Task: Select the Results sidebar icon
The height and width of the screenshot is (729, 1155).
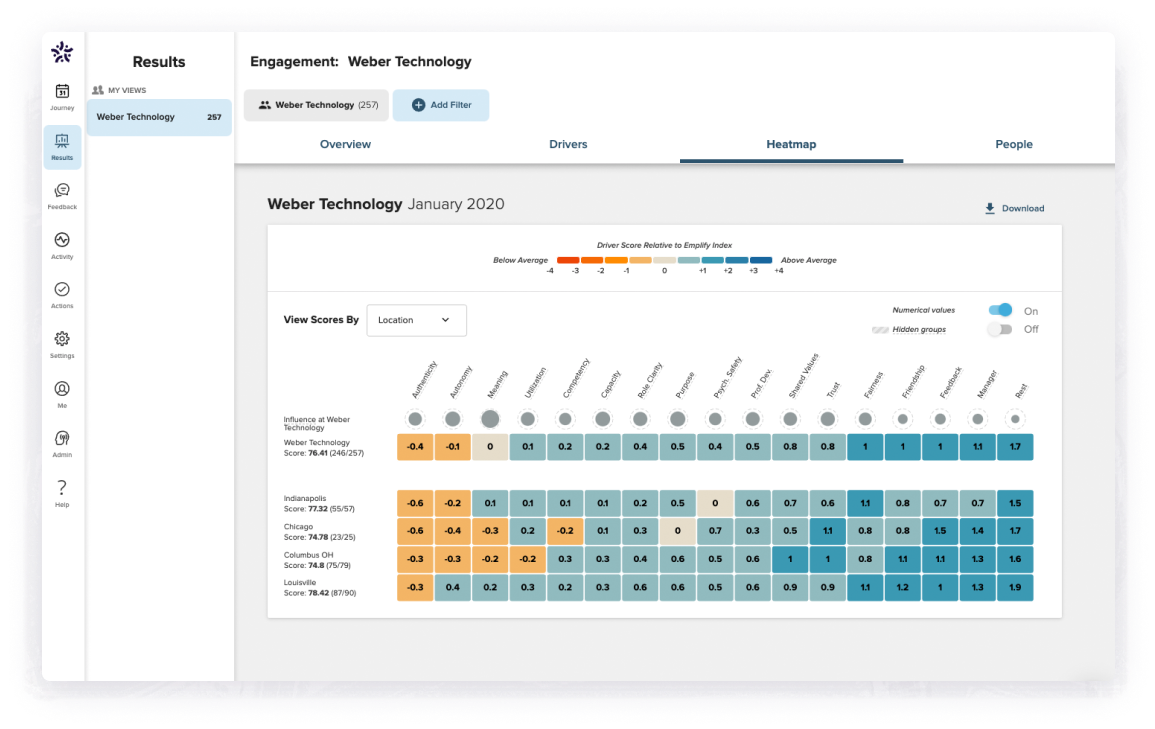Action: pos(62,141)
